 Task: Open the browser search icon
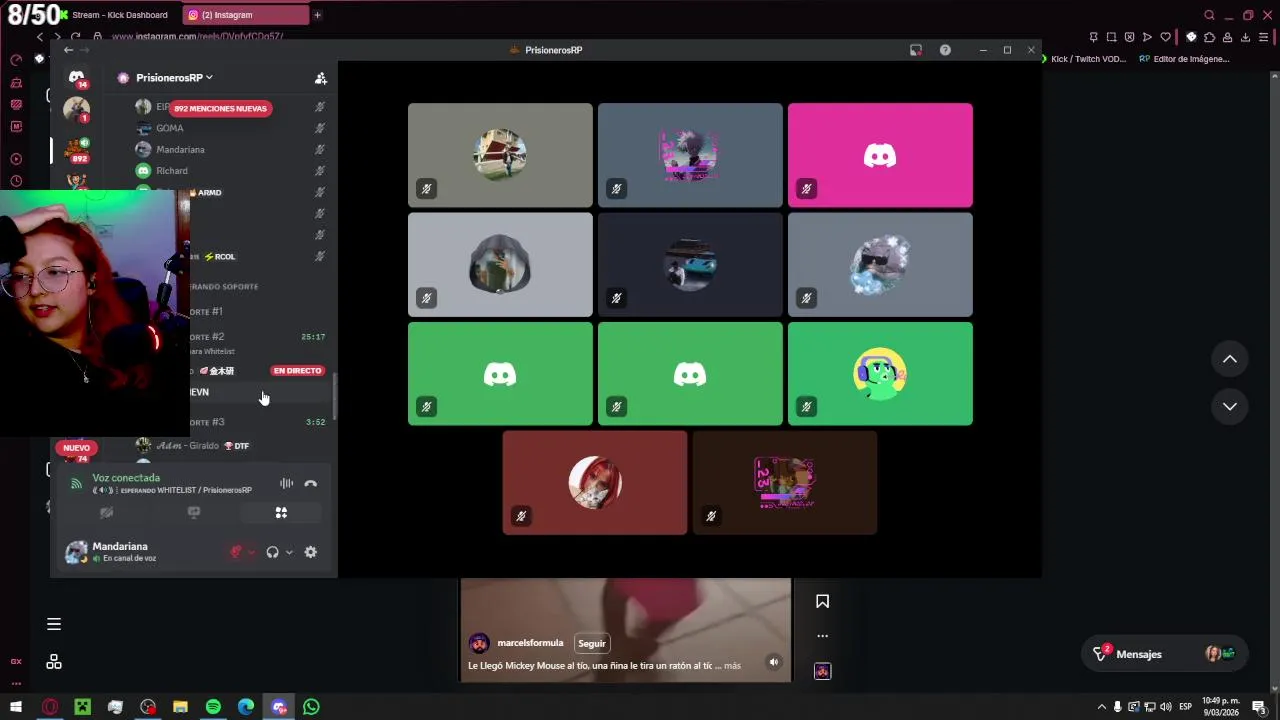pyautogui.click(x=1209, y=15)
